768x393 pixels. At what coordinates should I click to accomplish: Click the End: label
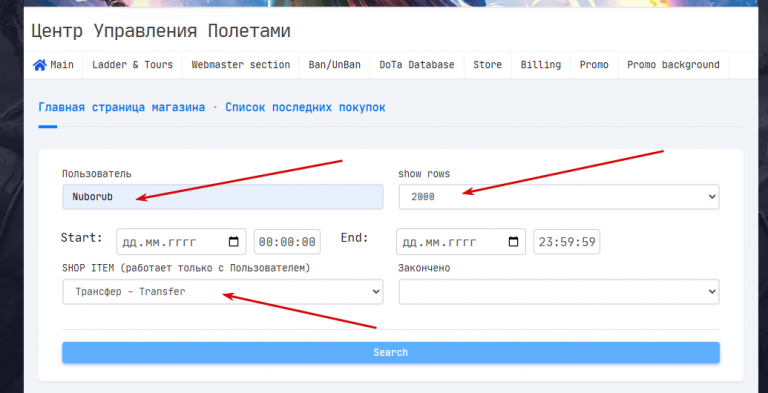point(354,238)
